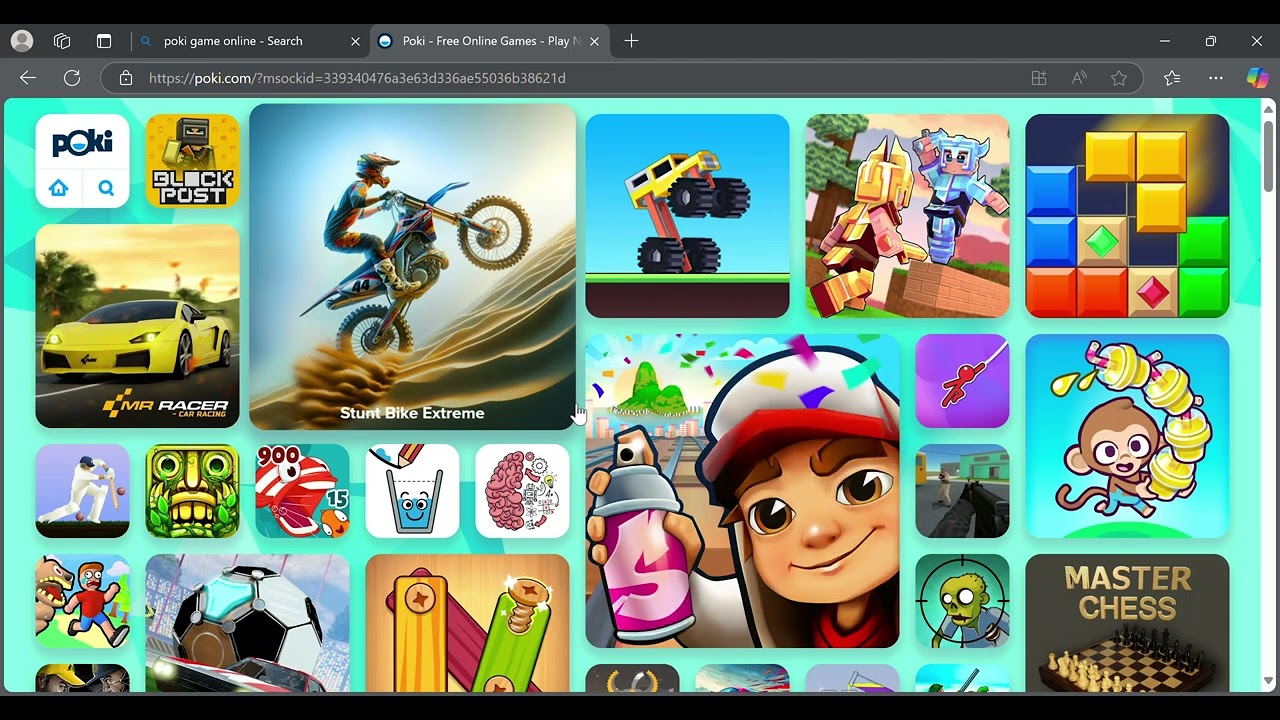Open the Copilot icon
The width and height of the screenshot is (1280, 720).
pos(1257,78)
